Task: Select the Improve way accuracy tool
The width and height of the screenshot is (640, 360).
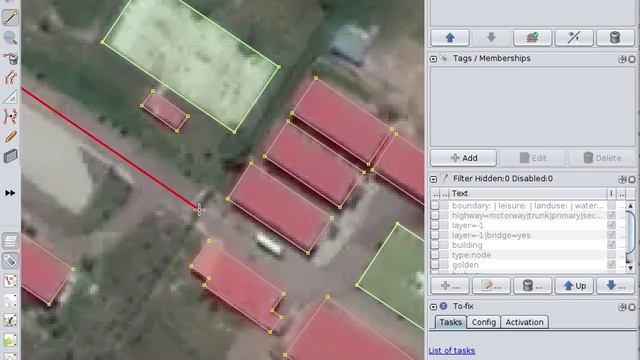Action: pyautogui.click(x=10, y=77)
